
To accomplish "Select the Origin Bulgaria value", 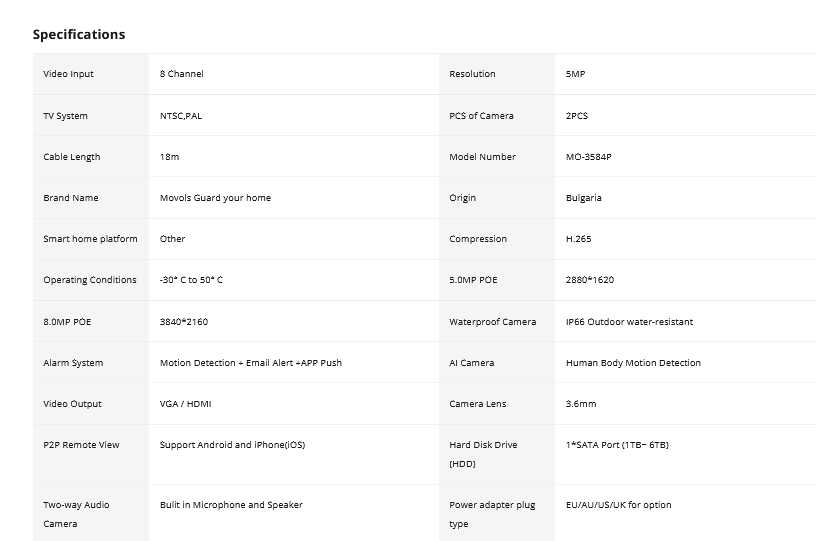I will coord(584,198).
